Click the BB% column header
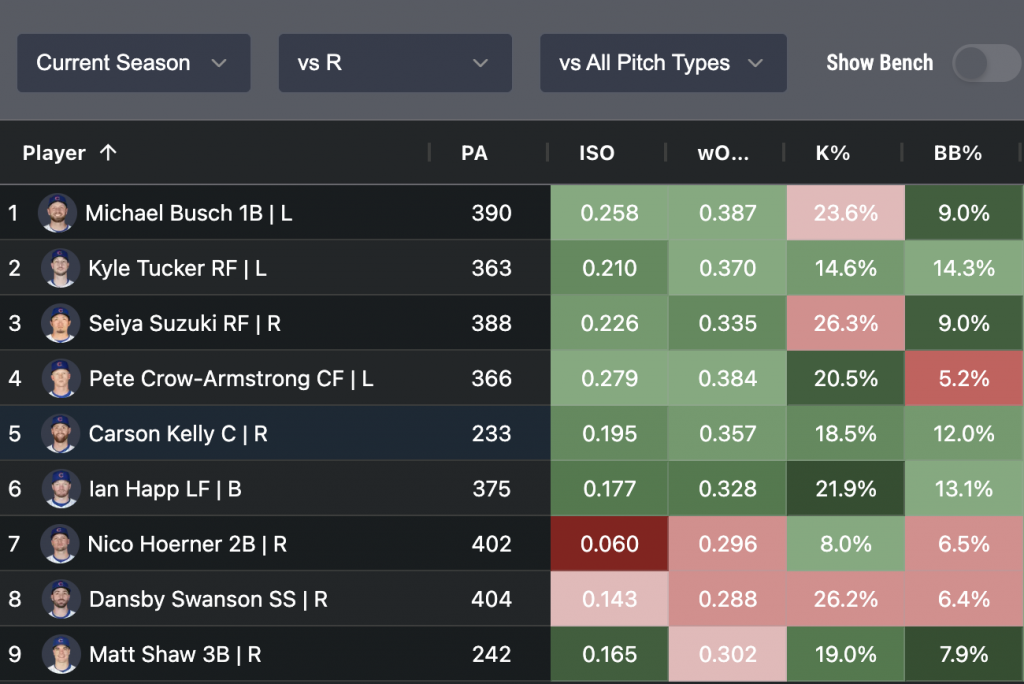 (958, 153)
